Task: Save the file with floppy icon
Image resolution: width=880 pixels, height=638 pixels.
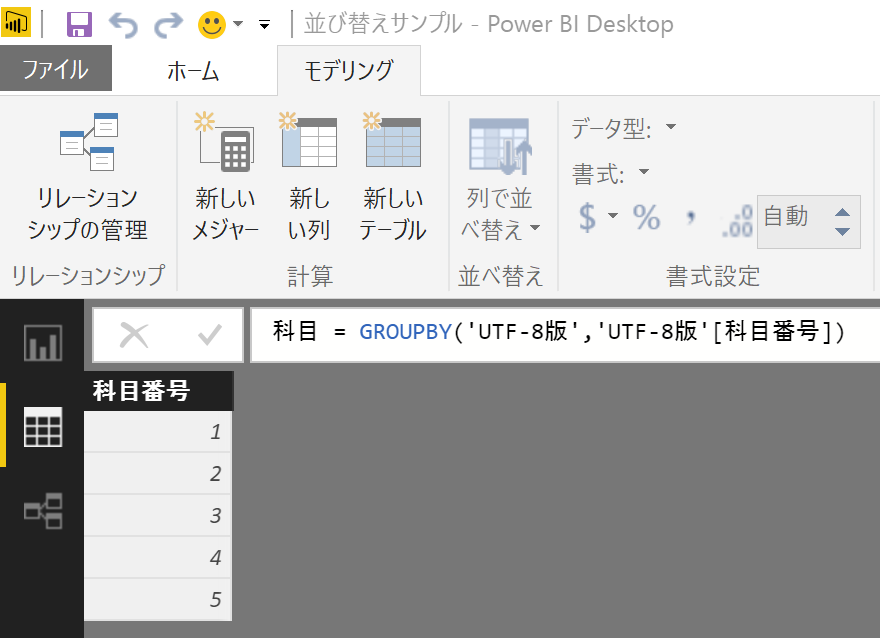Action: click(79, 24)
